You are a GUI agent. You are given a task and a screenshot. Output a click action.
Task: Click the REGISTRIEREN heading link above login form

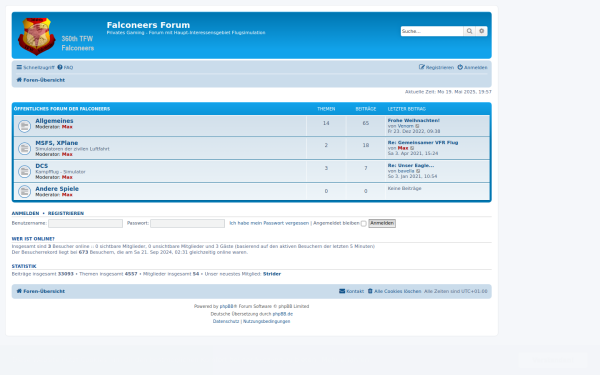click(x=66, y=214)
